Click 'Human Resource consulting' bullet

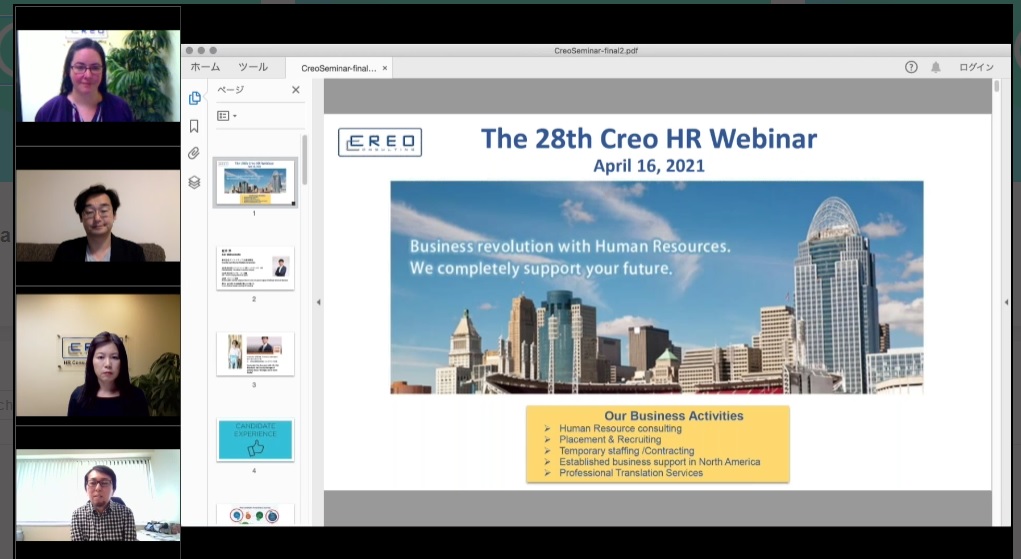620,428
